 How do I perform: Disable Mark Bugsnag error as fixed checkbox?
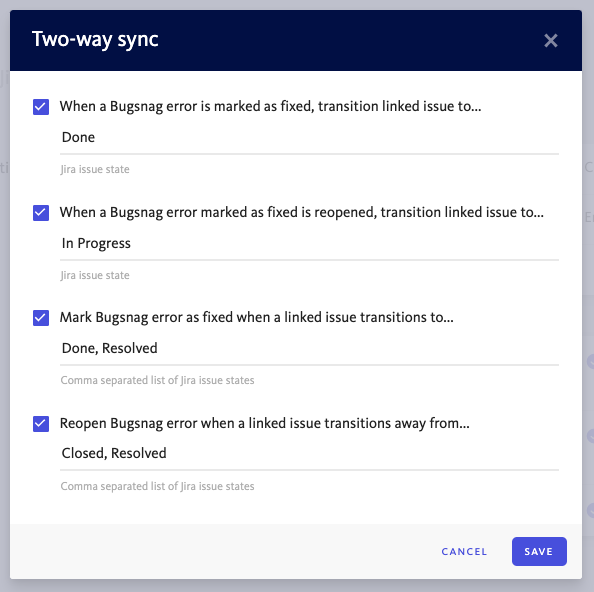[x=41, y=318]
